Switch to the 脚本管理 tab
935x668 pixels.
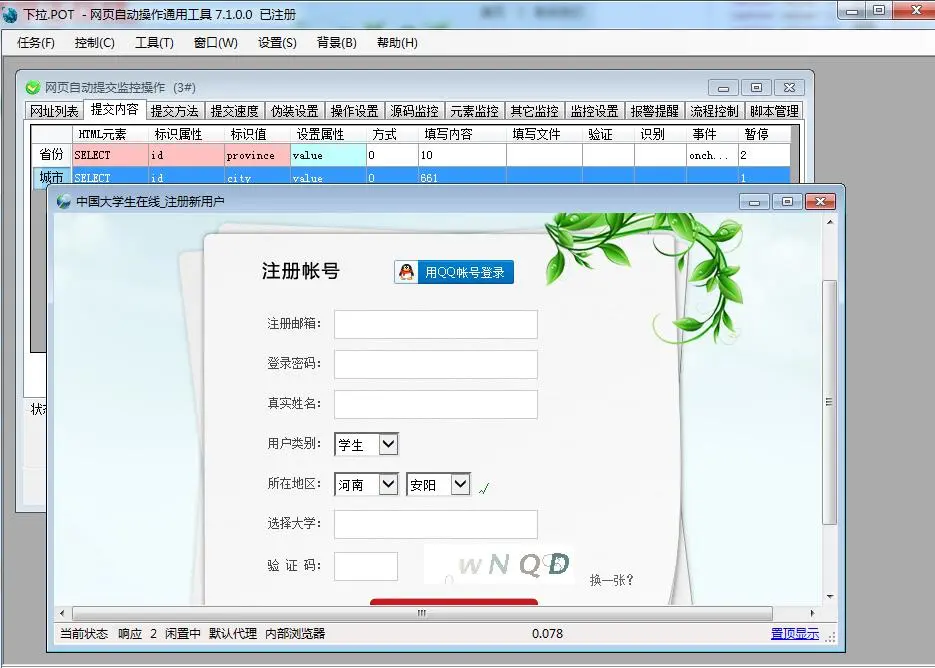tap(774, 111)
